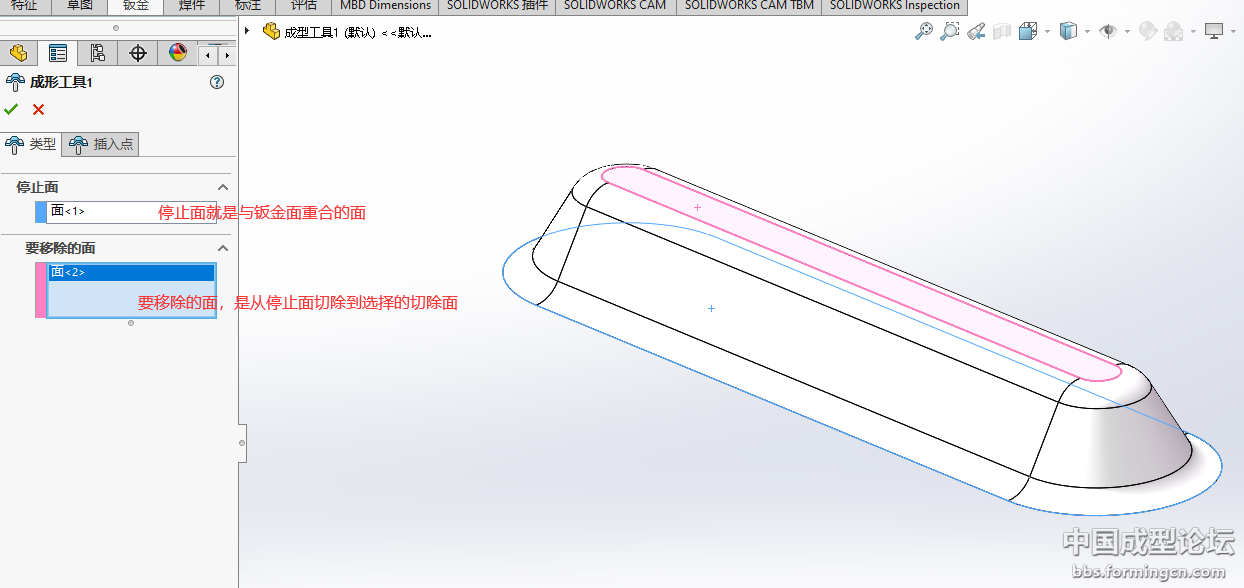Screen dimensions: 1244x588
Task: Switch to the 插入点 tab
Action: pos(101,145)
